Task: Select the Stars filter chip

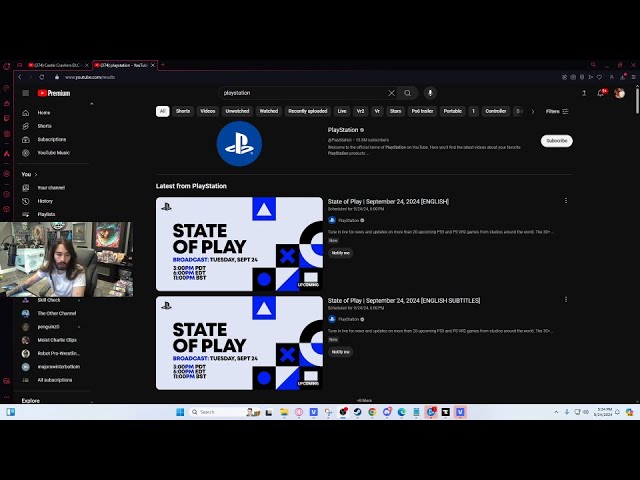Action: point(396,111)
